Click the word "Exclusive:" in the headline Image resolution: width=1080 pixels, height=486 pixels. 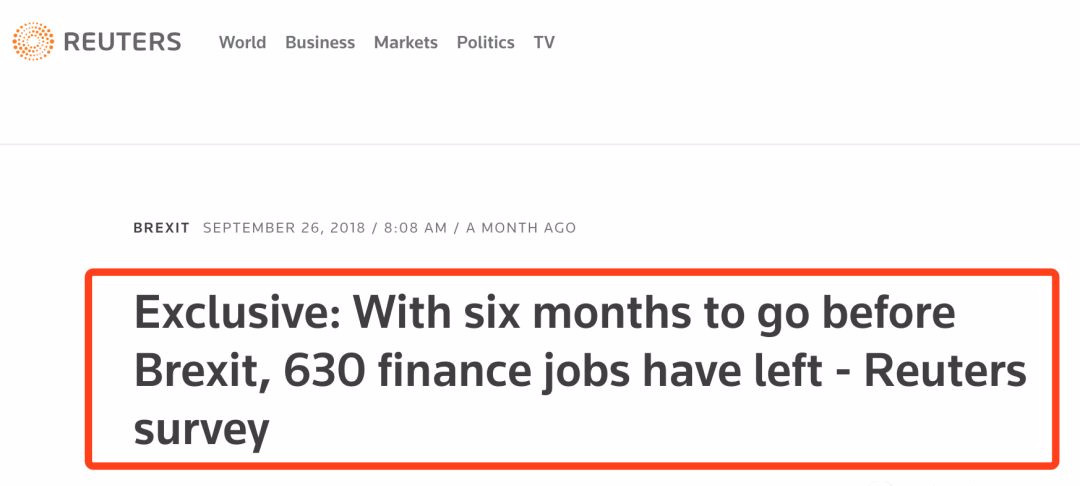236,314
